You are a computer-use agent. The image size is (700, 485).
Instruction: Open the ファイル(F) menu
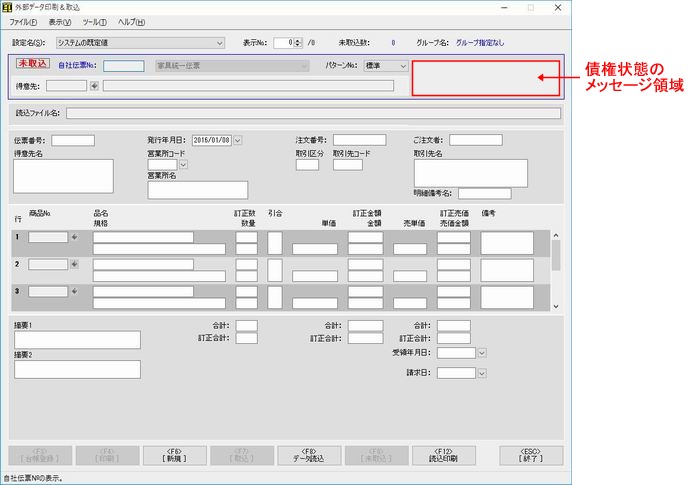click(x=23, y=22)
